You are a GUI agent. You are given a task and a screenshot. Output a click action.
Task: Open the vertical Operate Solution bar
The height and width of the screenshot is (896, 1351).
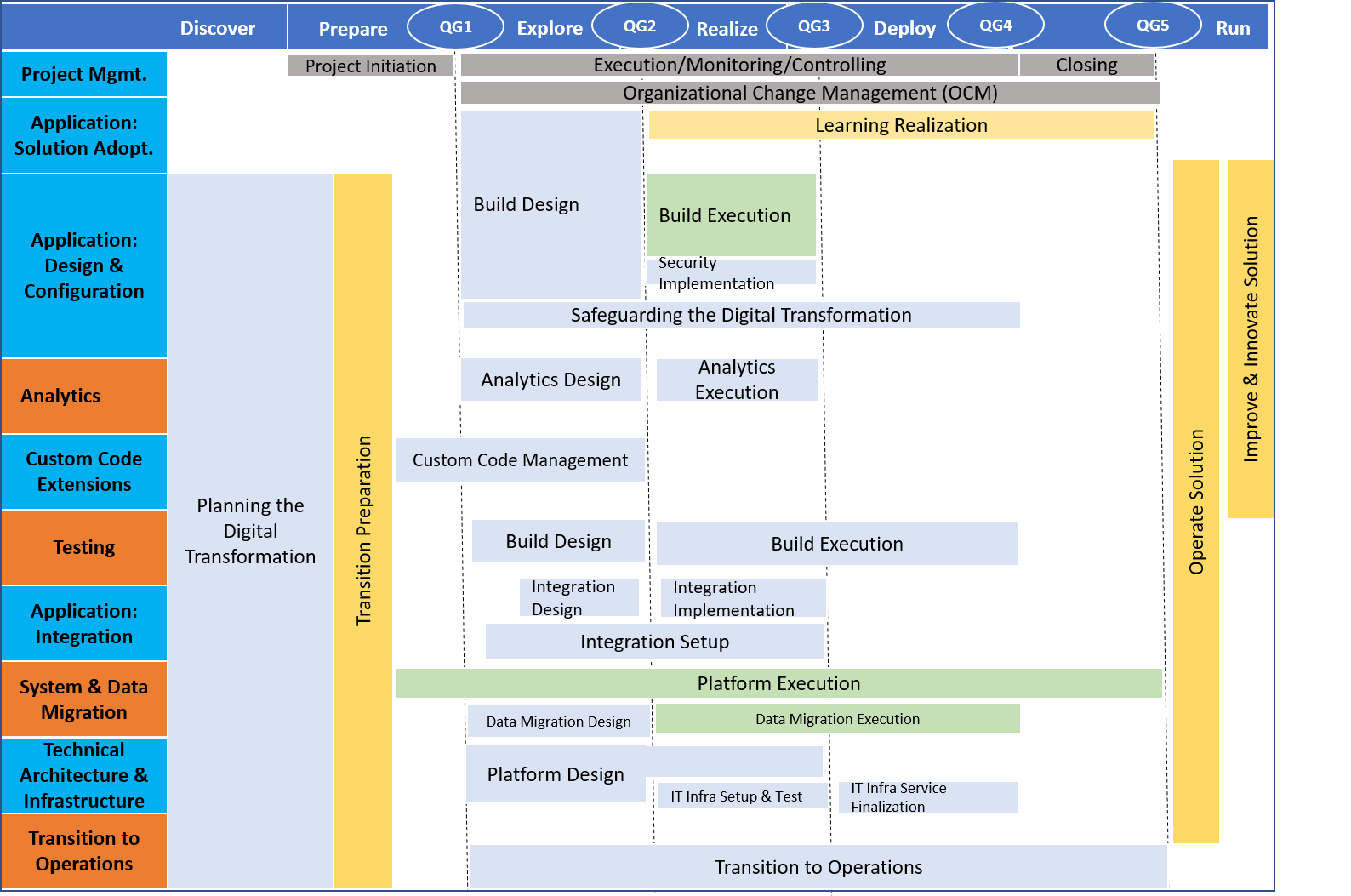click(1196, 501)
